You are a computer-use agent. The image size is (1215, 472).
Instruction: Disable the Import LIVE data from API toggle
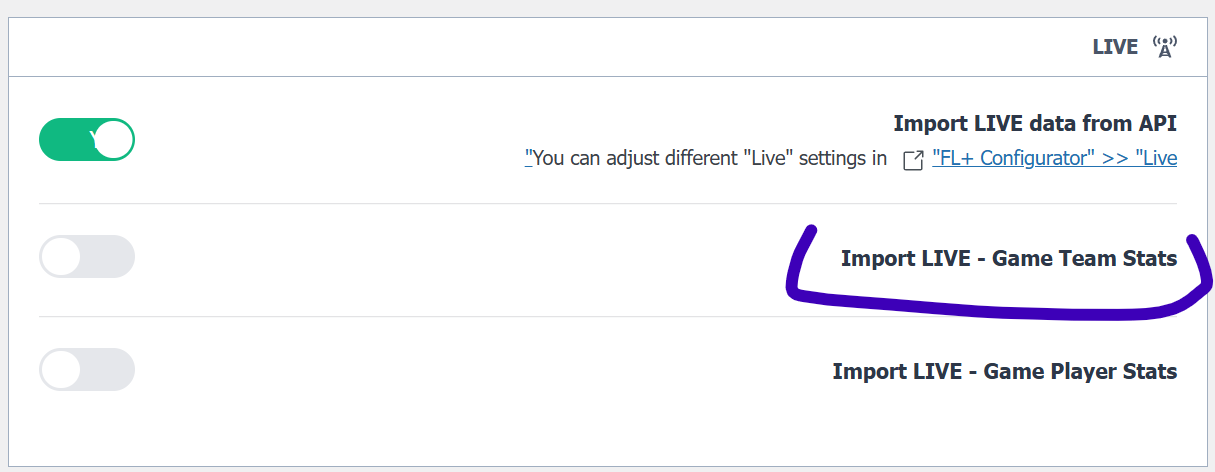pos(86,139)
